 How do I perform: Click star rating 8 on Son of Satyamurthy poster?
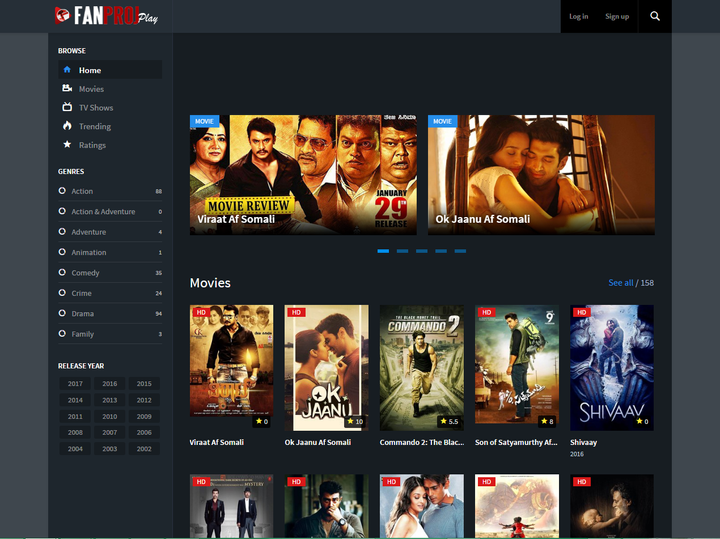(547, 421)
